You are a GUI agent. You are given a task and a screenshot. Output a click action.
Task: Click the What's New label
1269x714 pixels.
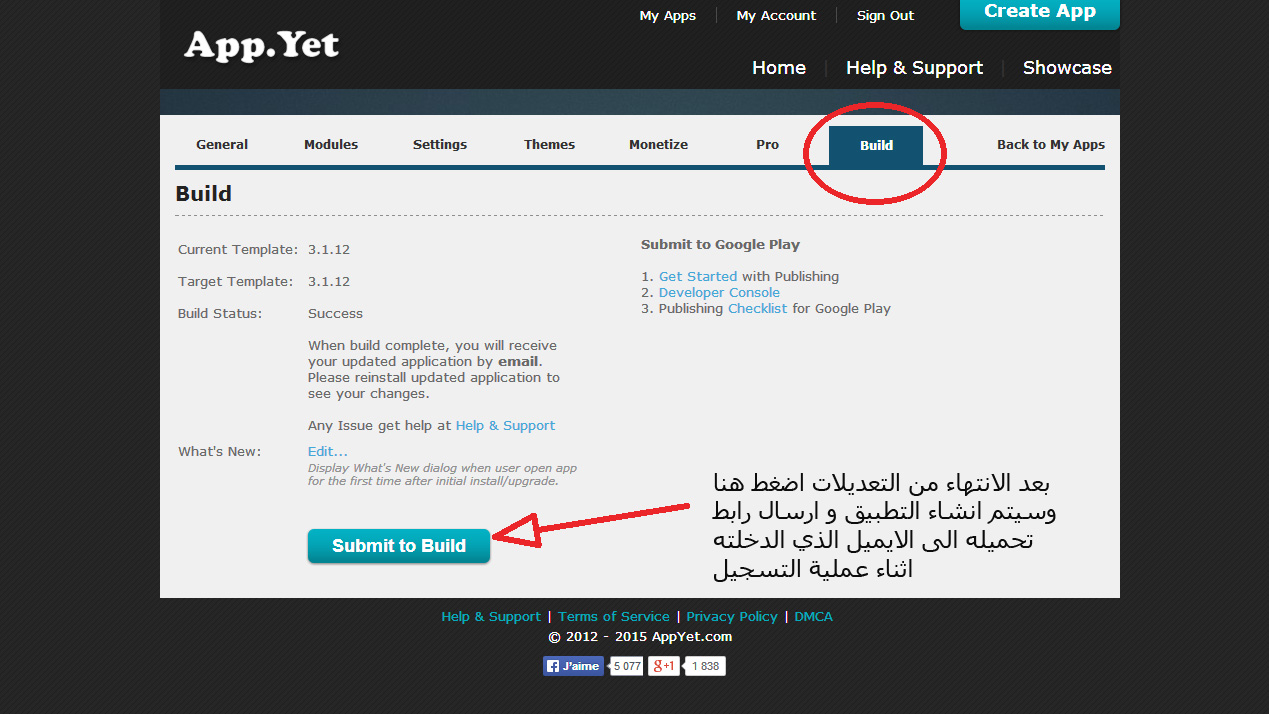pos(219,452)
